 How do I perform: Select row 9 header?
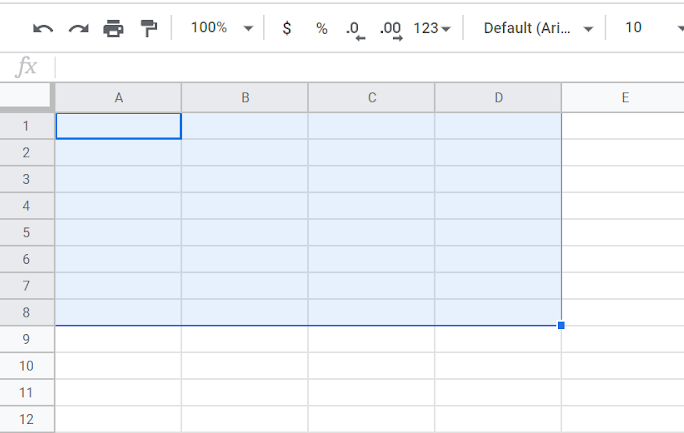[x=27, y=339]
